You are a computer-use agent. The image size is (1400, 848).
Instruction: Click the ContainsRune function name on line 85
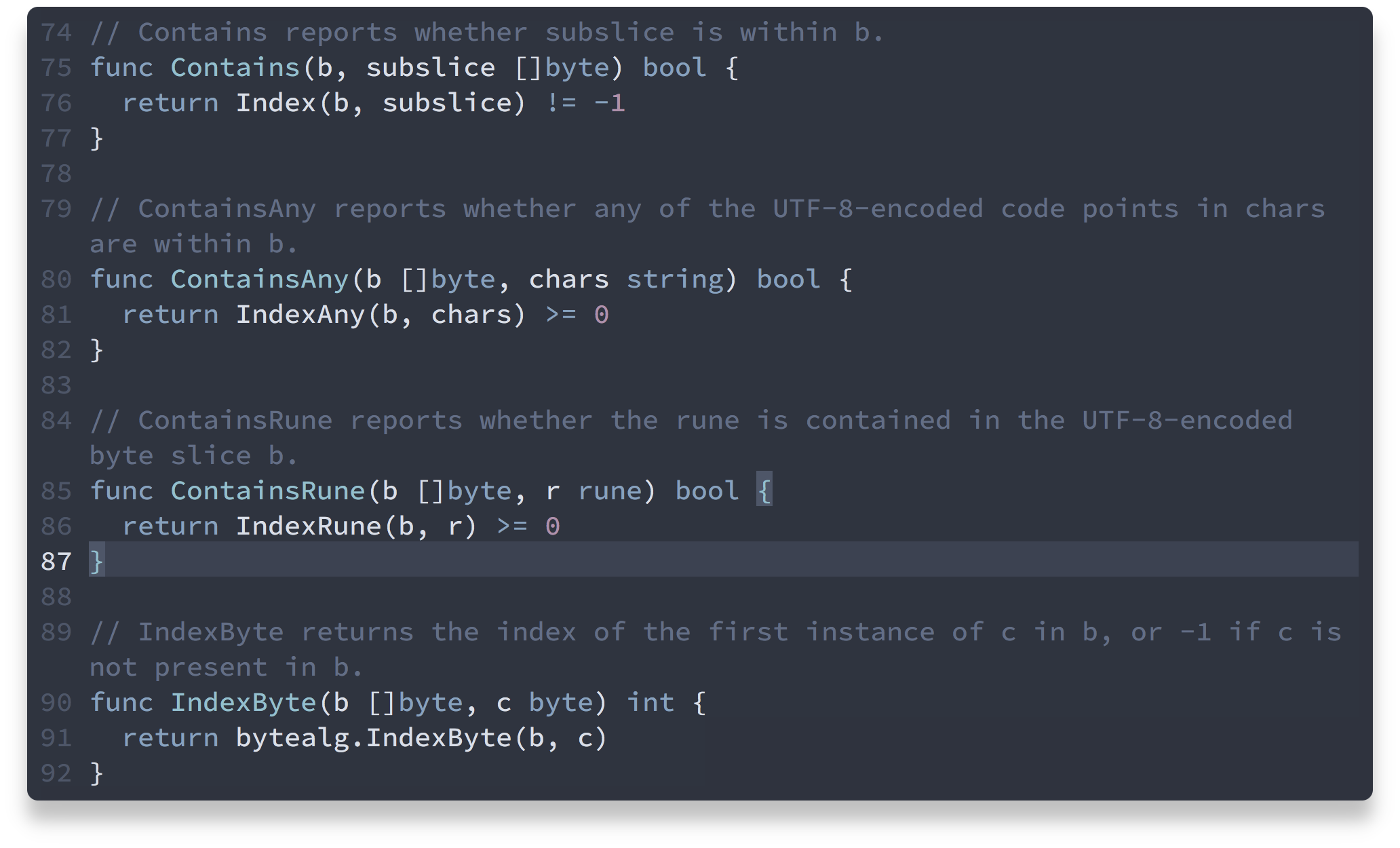tap(267, 490)
